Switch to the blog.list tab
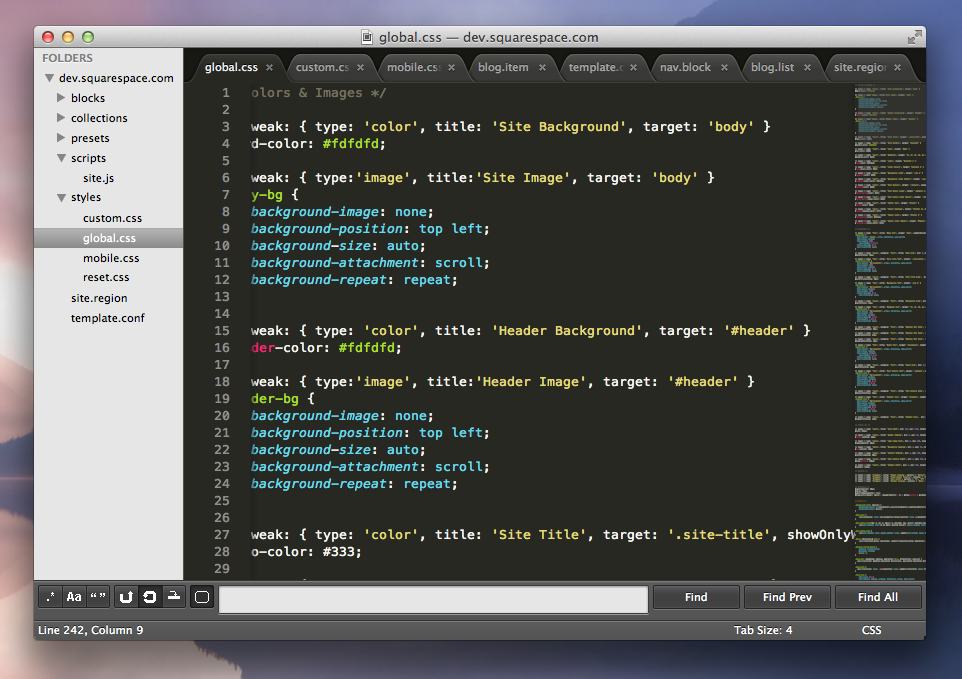 [772, 67]
